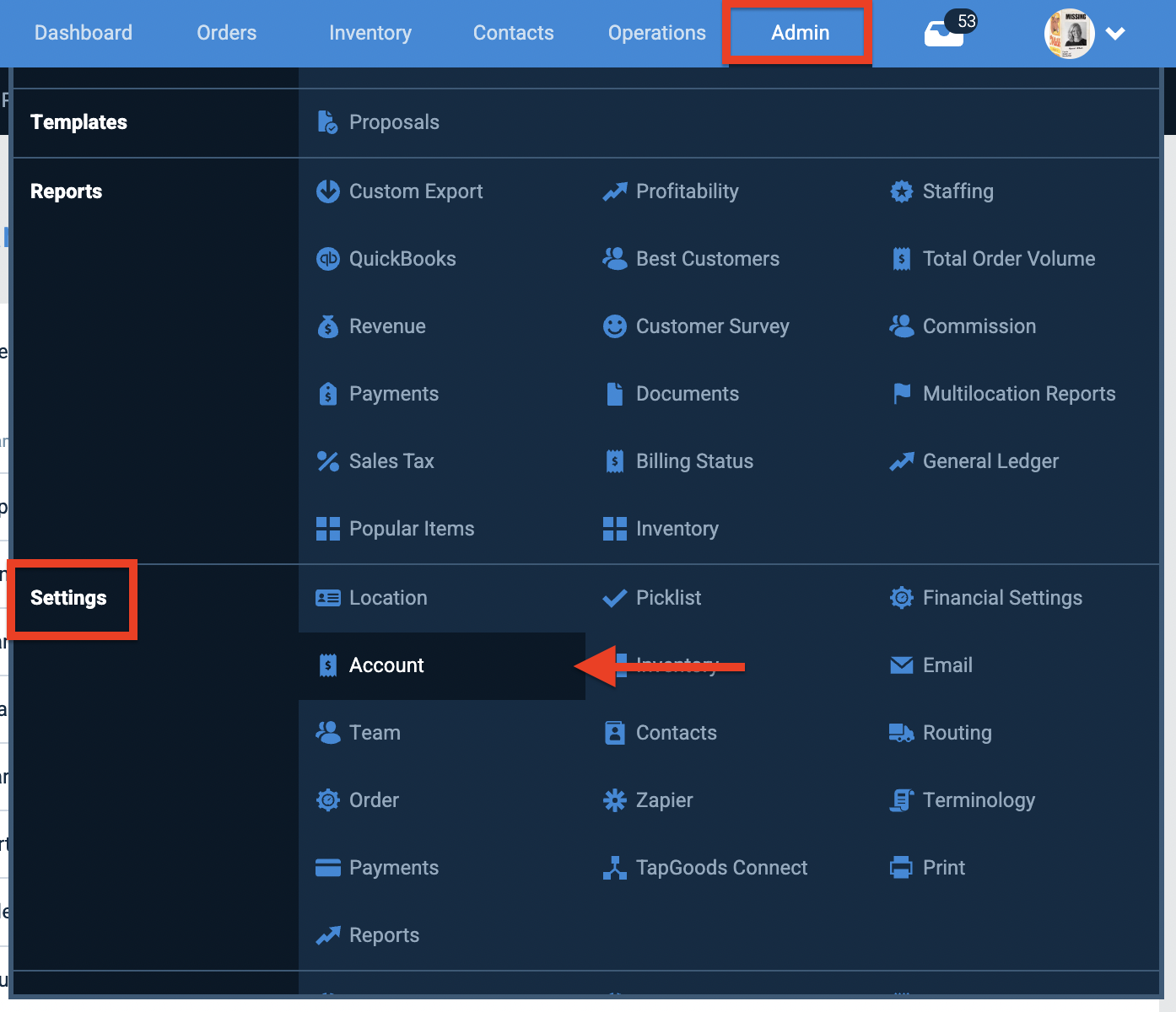Click the Total Order Volume receipt icon

coord(901,259)
